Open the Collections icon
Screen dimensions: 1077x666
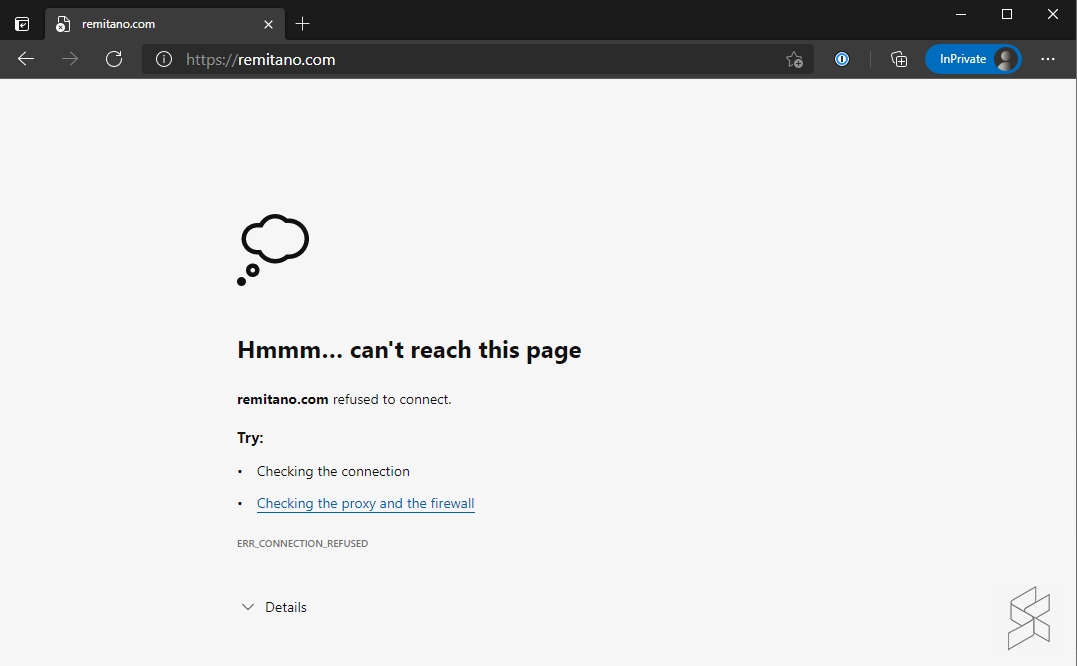coord(899,59)
